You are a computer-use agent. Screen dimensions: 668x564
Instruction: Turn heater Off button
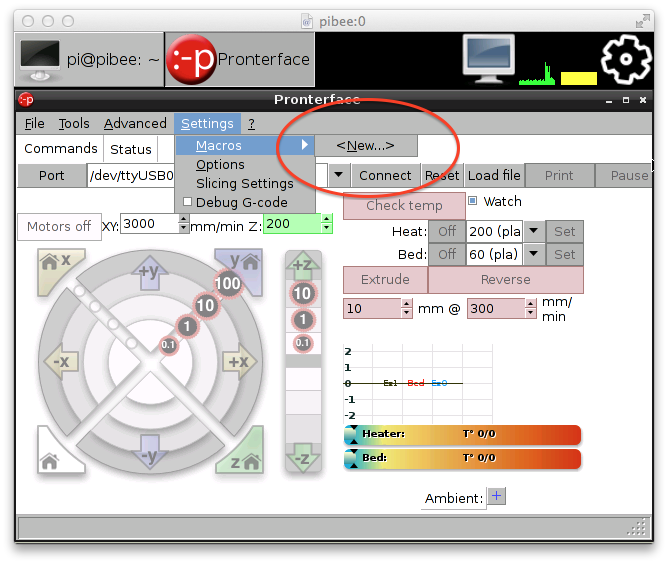(x=447, y=231)
